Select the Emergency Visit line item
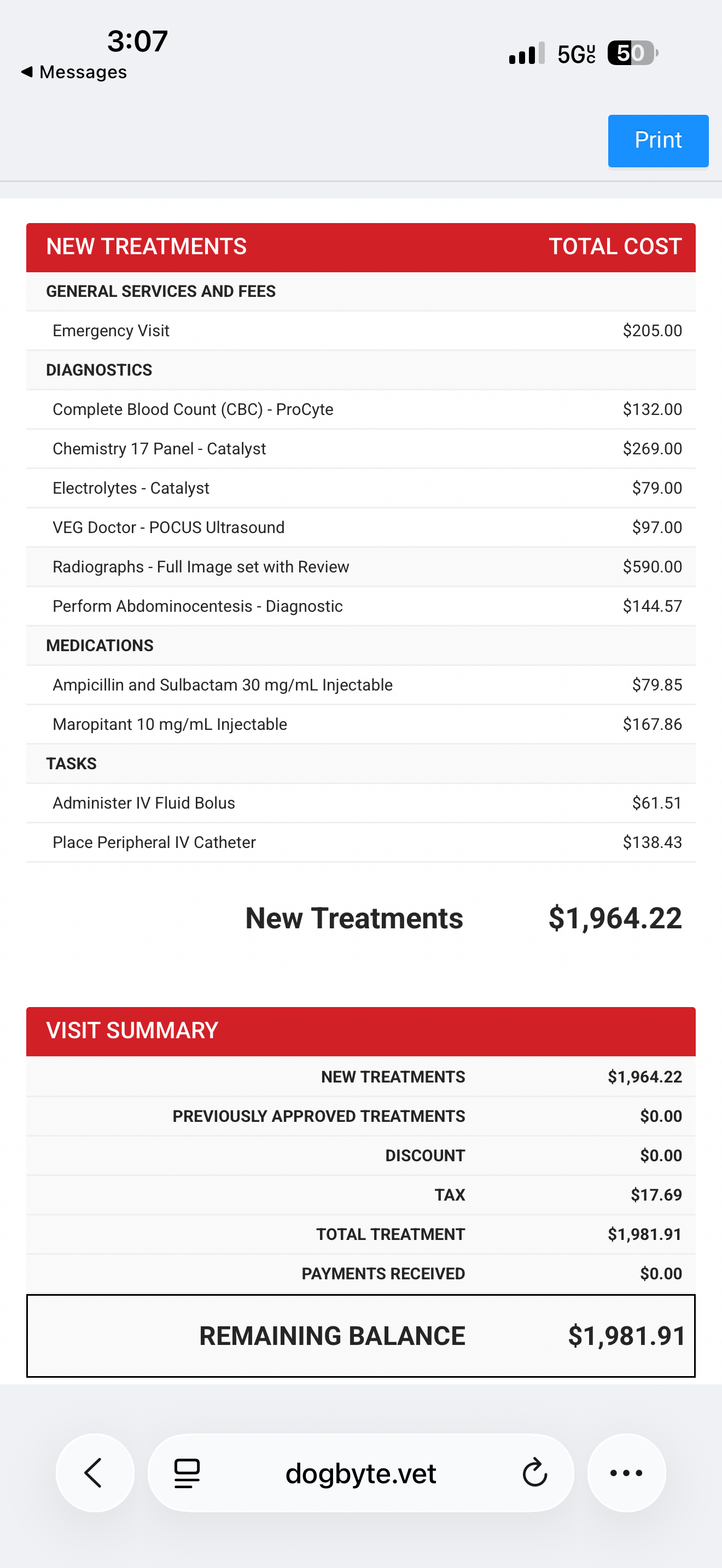The height and width of the screenshot is (1568, 722). pyautogui.click(x=360, y=331)
